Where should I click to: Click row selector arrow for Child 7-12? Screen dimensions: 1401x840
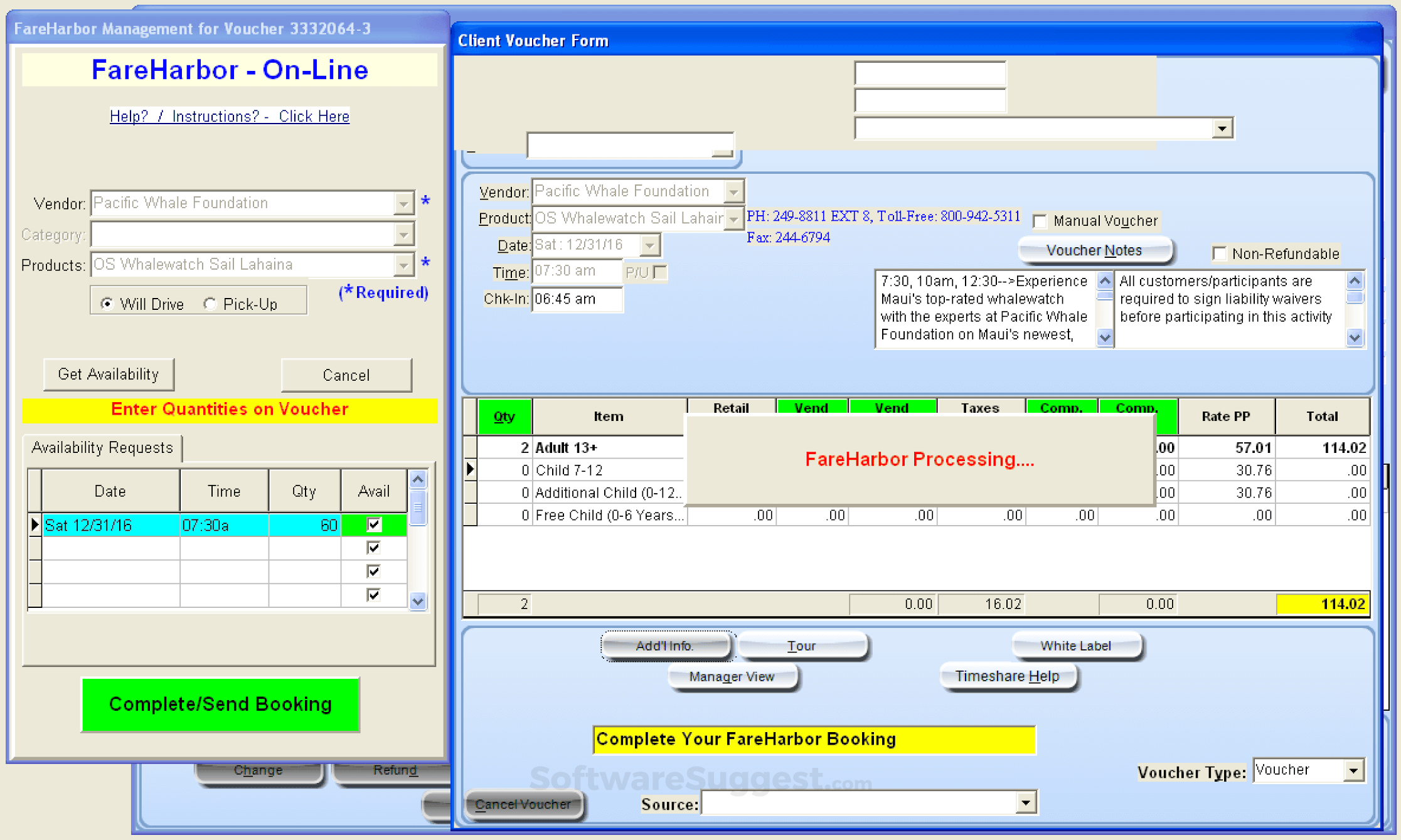point(470,469)
